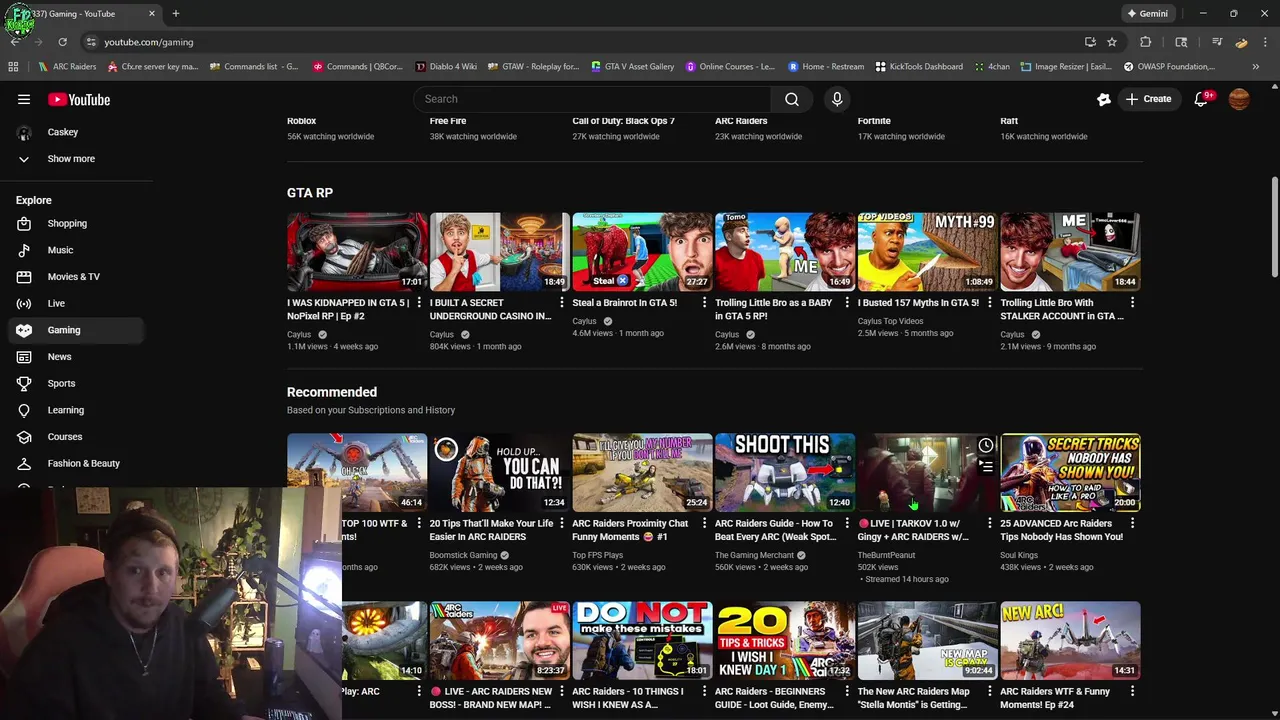Go back with browser back arrow
This screenshot has width=1280, height=720.
(15, 42)
